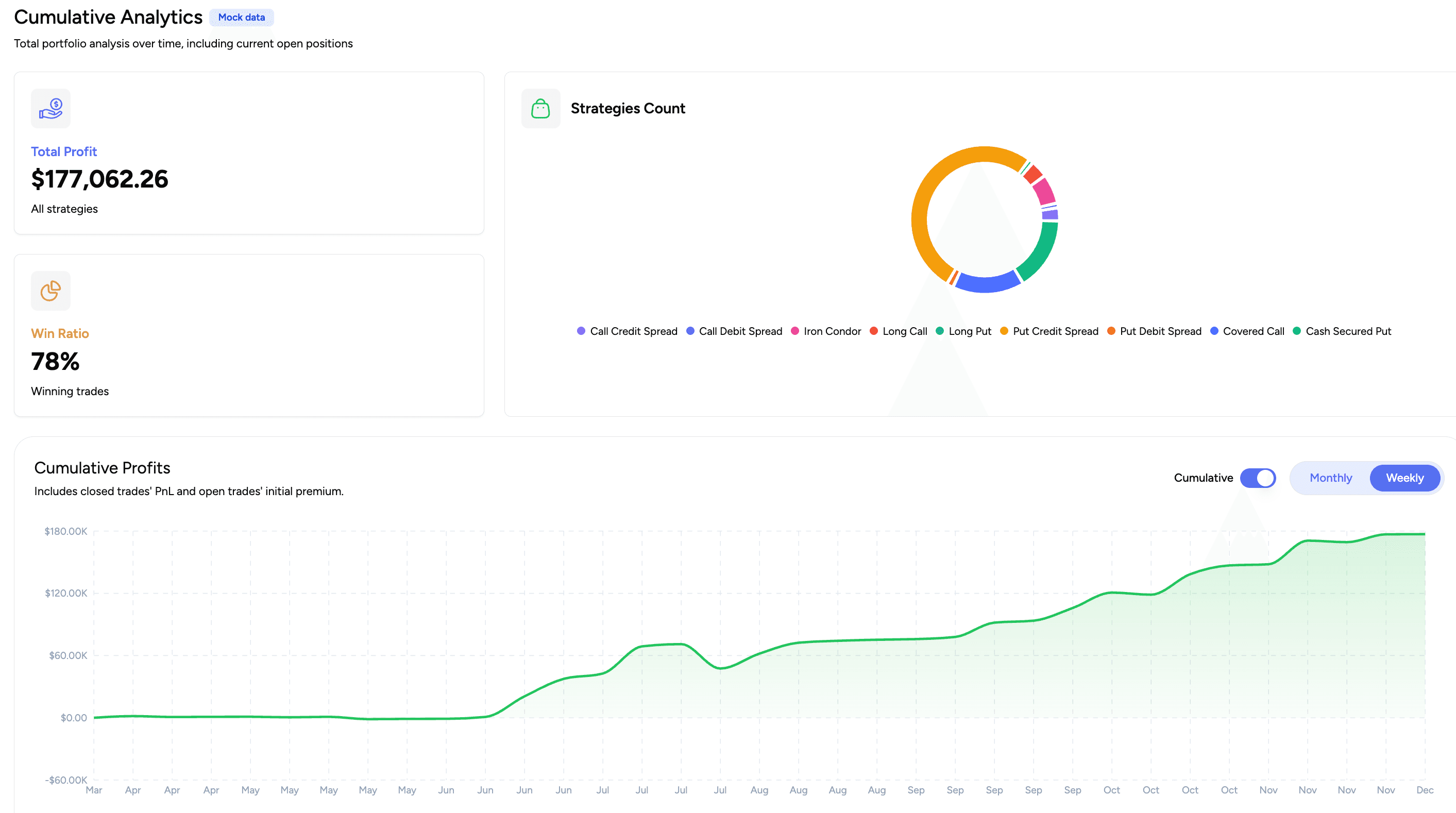Click the Long Put legend dot
This screenshot has height=813, width=1456.
click(x=939, y=331)
